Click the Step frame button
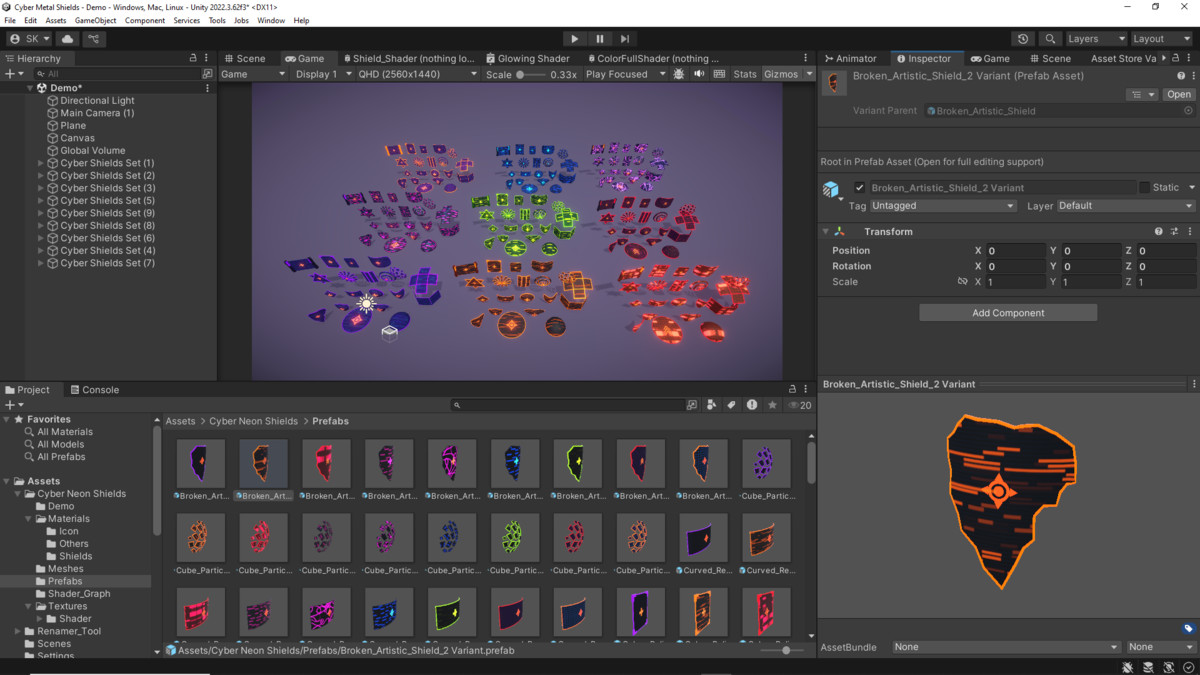This screenshot has width=1200, height=675. [624, 38]
